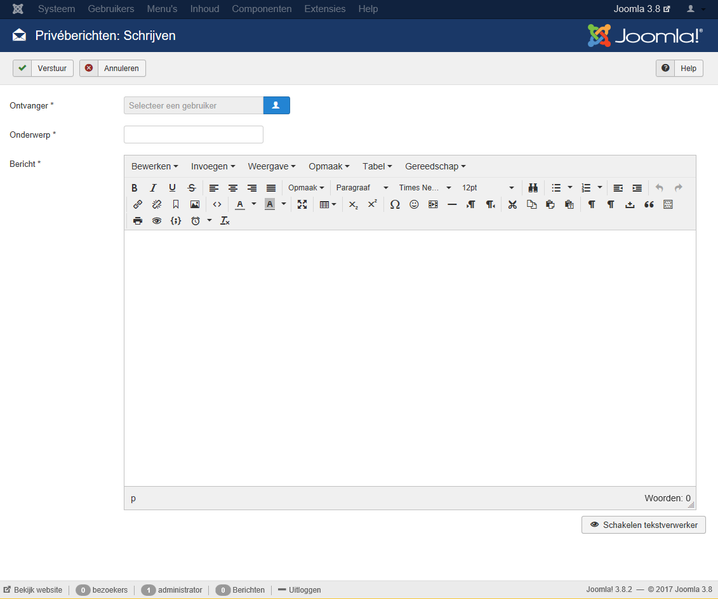Open the Paragraaf block format dropdown
The width and height of the screenshot is (718, 599).
tap(362, 188)
